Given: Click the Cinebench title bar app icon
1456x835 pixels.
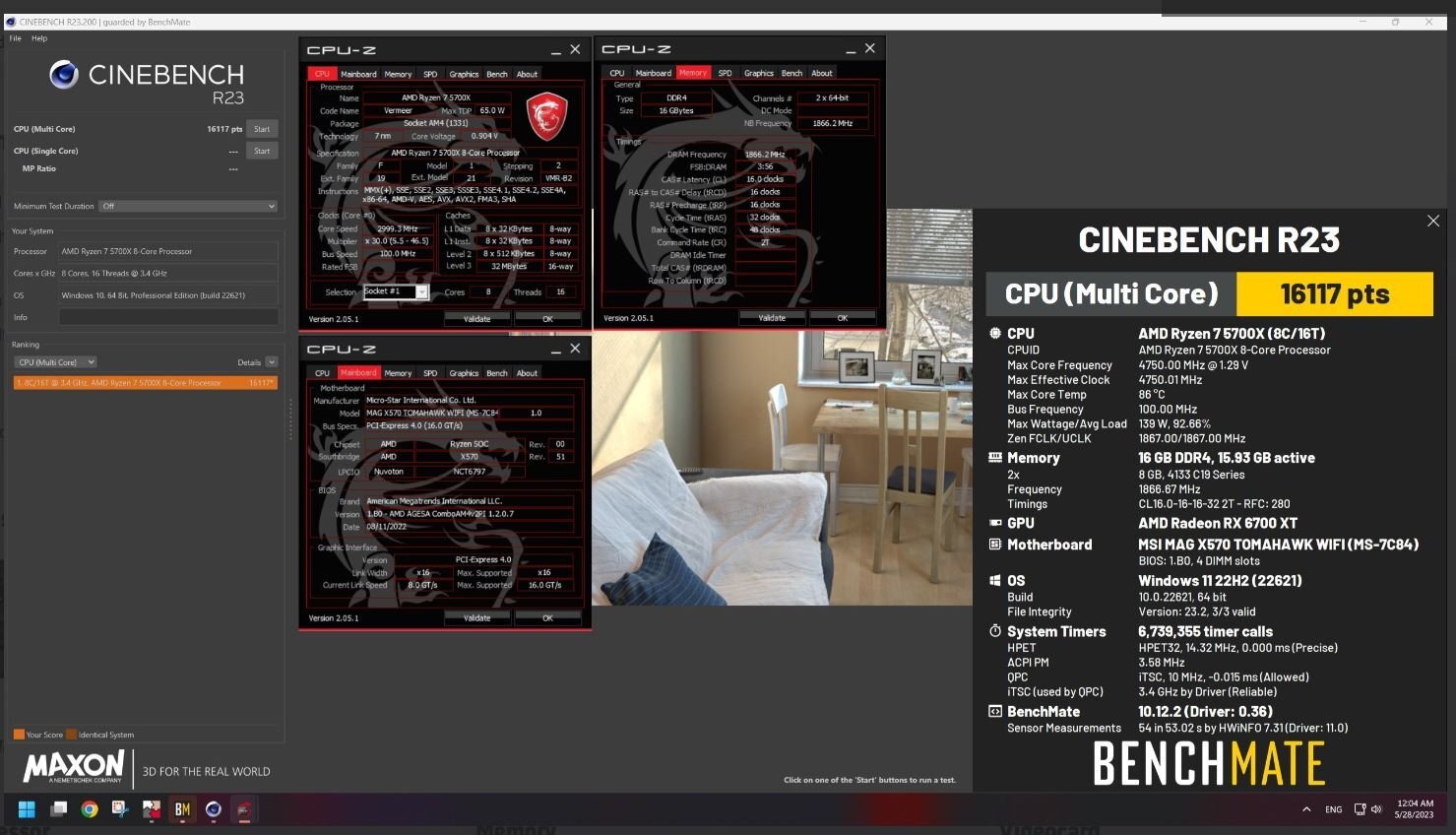Looking at the screenshot, I should coord(11,22).
